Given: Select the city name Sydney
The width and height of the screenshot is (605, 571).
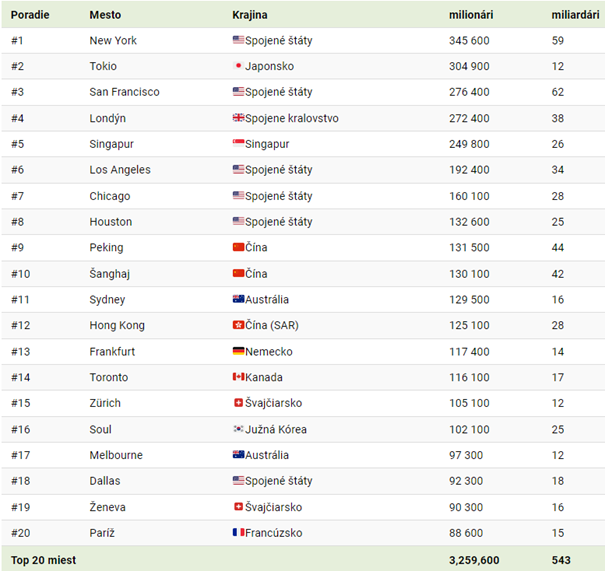Looking at the screenshot, I should 107,300.
